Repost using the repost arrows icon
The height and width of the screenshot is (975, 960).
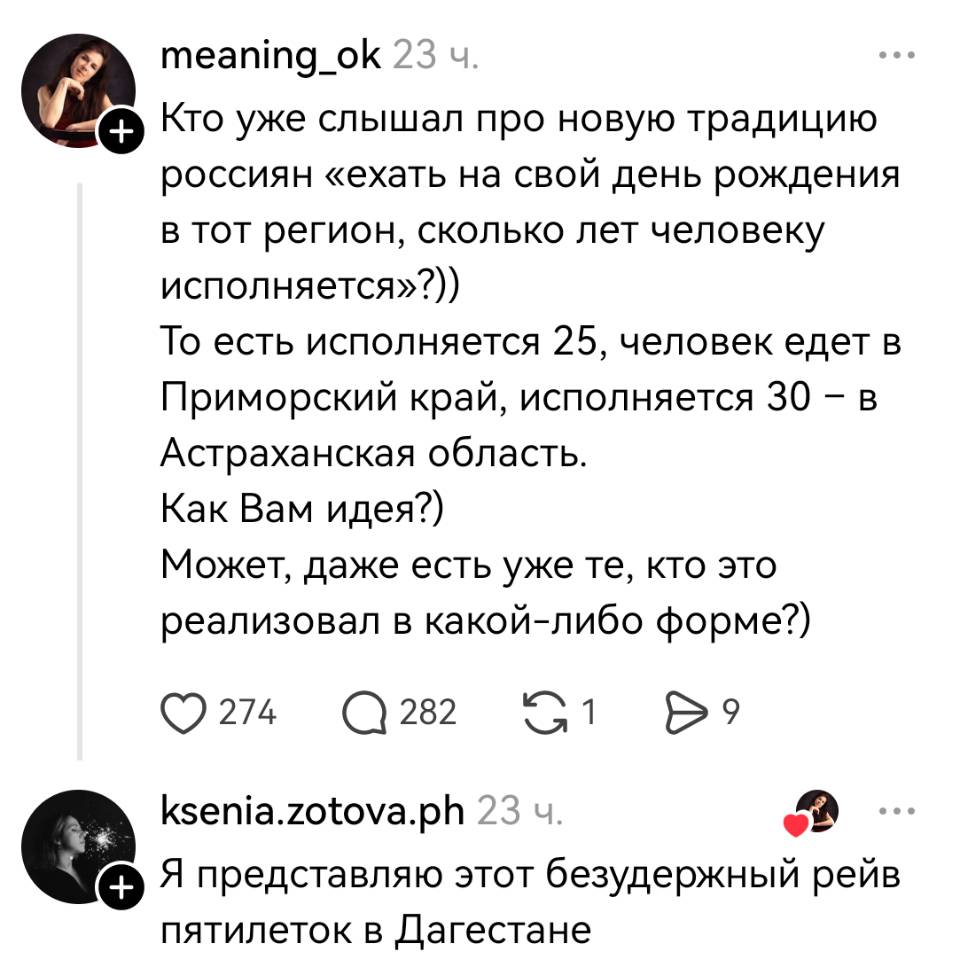click(x=545, y=712)
